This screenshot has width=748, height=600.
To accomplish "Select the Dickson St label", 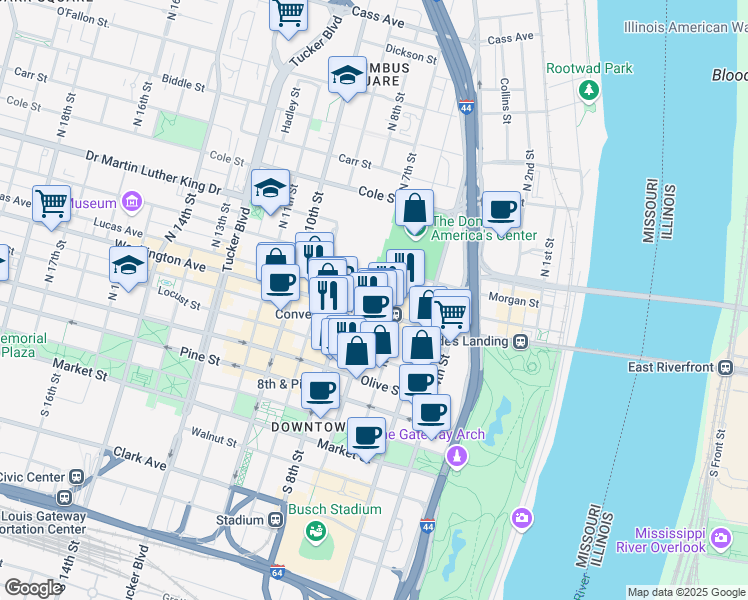I will (411, 54).
